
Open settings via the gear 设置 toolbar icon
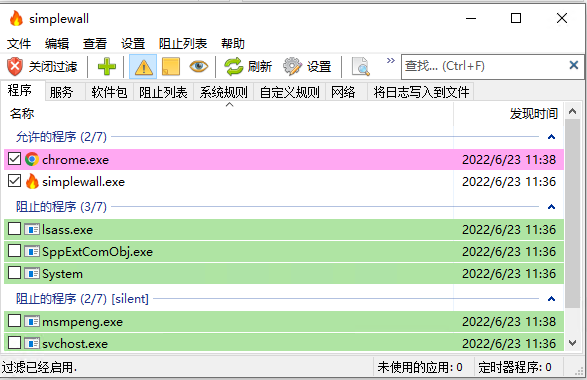292,67
